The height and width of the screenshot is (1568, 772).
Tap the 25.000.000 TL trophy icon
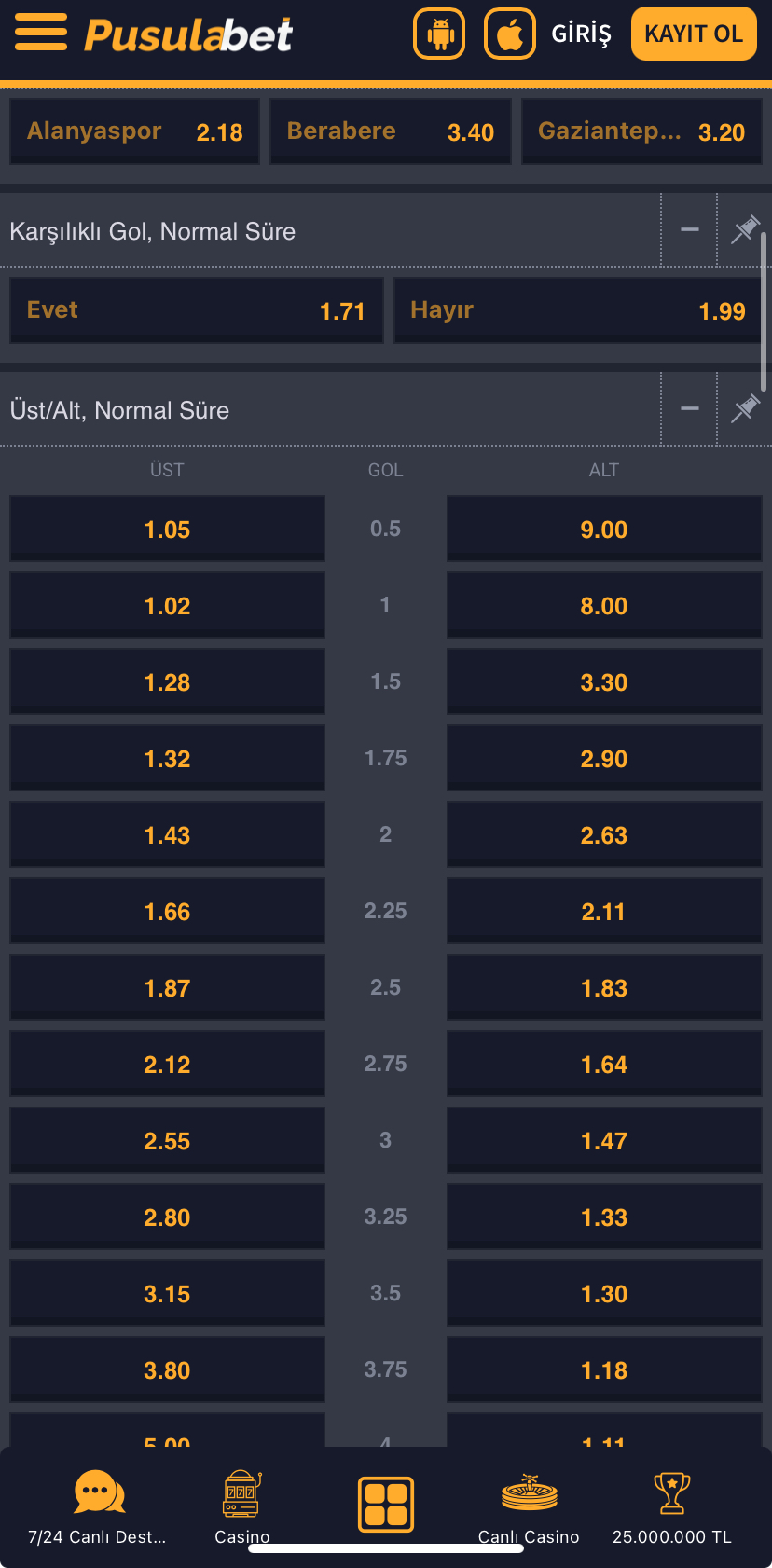coord(671,1492)
